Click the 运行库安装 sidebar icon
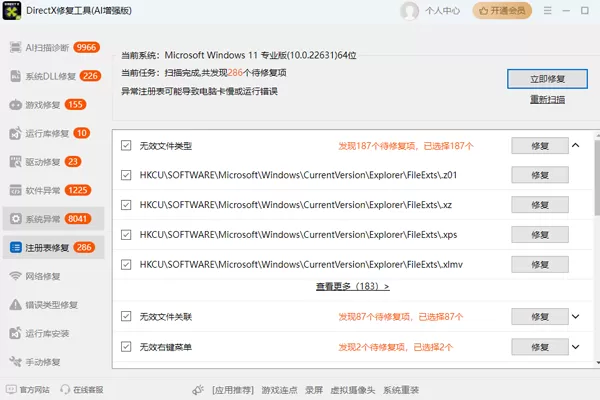 click(15, 333)
